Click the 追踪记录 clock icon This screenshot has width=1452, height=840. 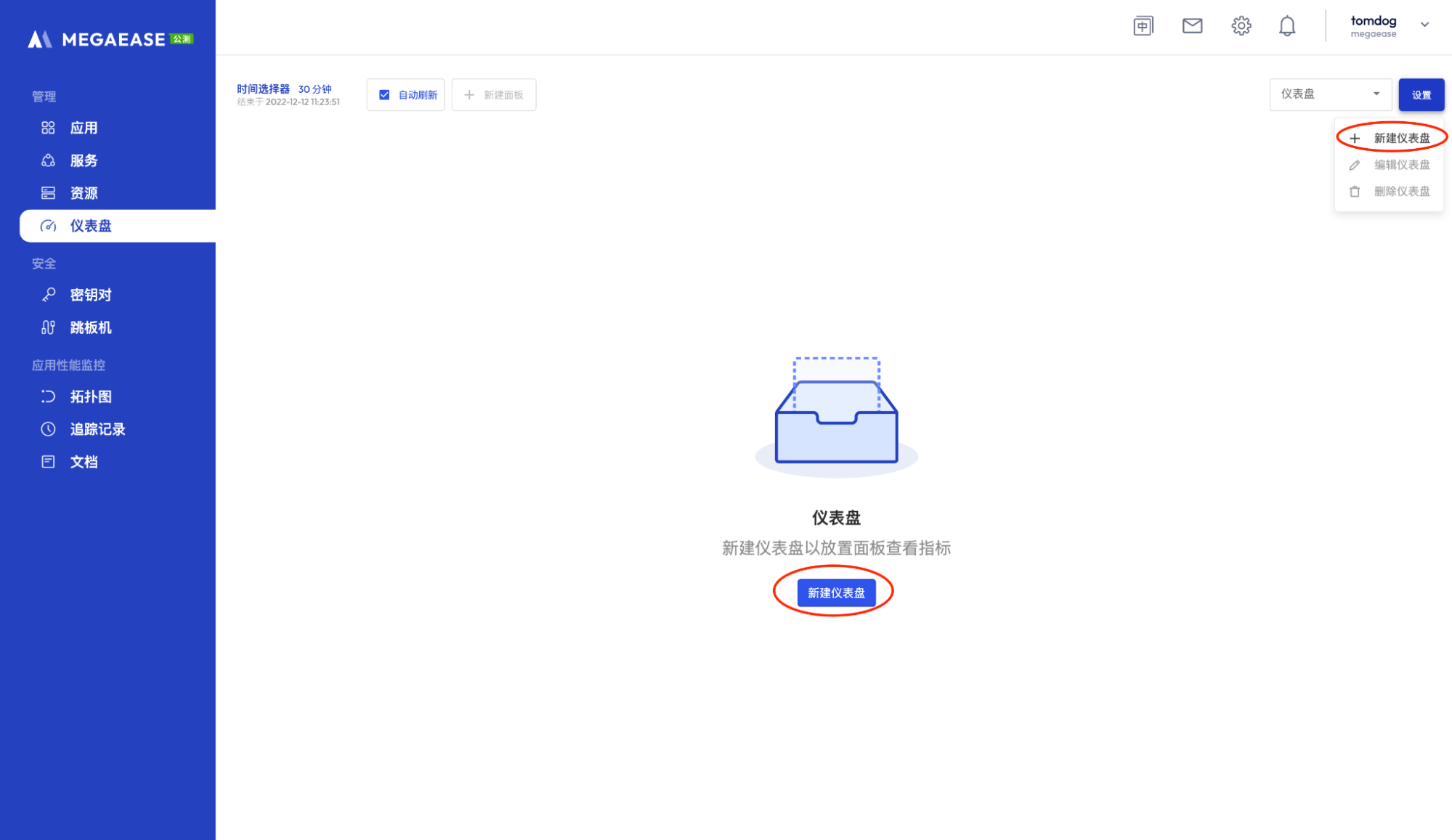click(x=48, y=429)
